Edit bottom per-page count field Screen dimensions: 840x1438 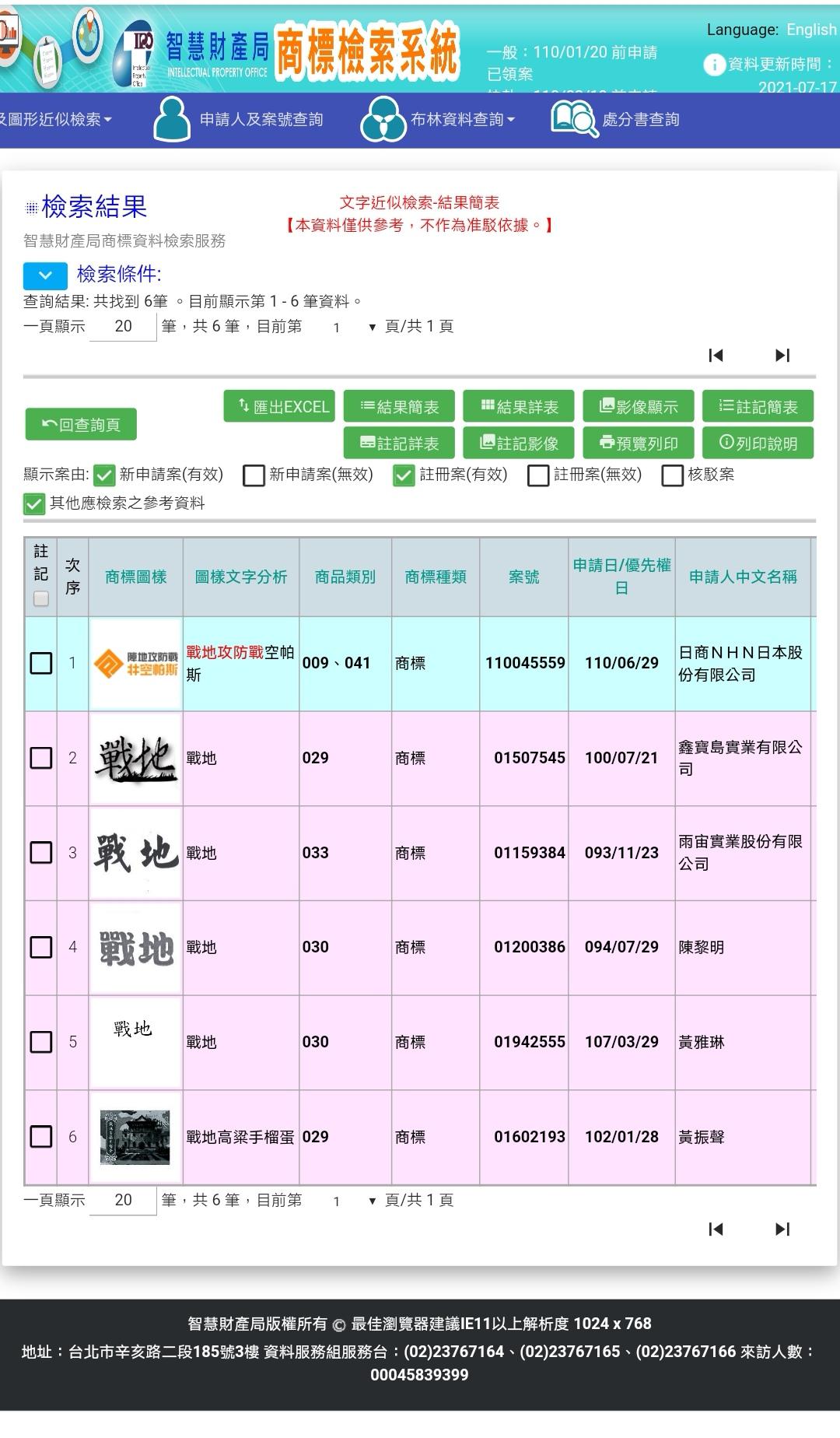click(x=124, y=1200)
